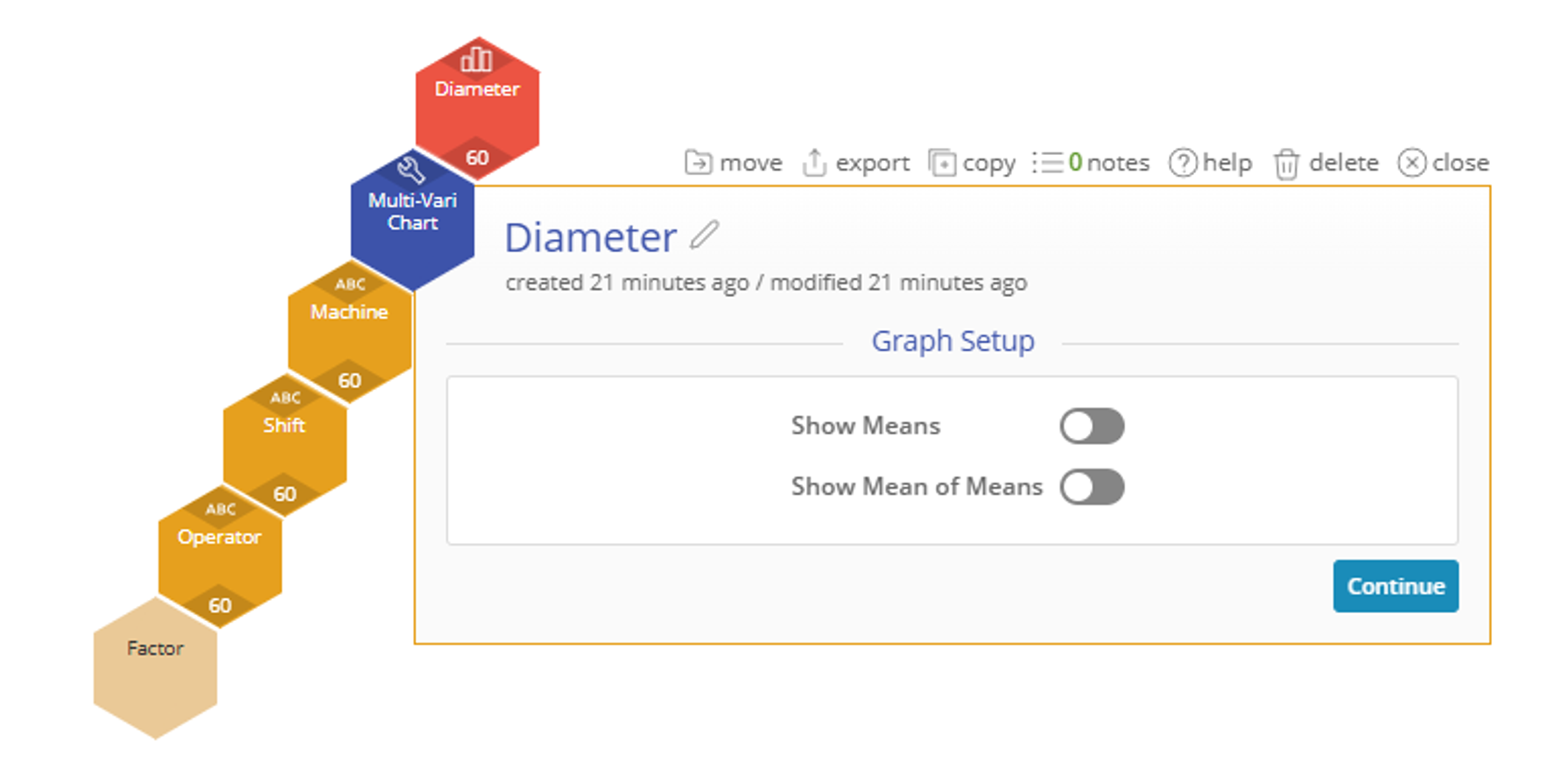This screenshot has height=776, width=1568.
Task: Click the export upload icon
Action: tap(814, 163)
